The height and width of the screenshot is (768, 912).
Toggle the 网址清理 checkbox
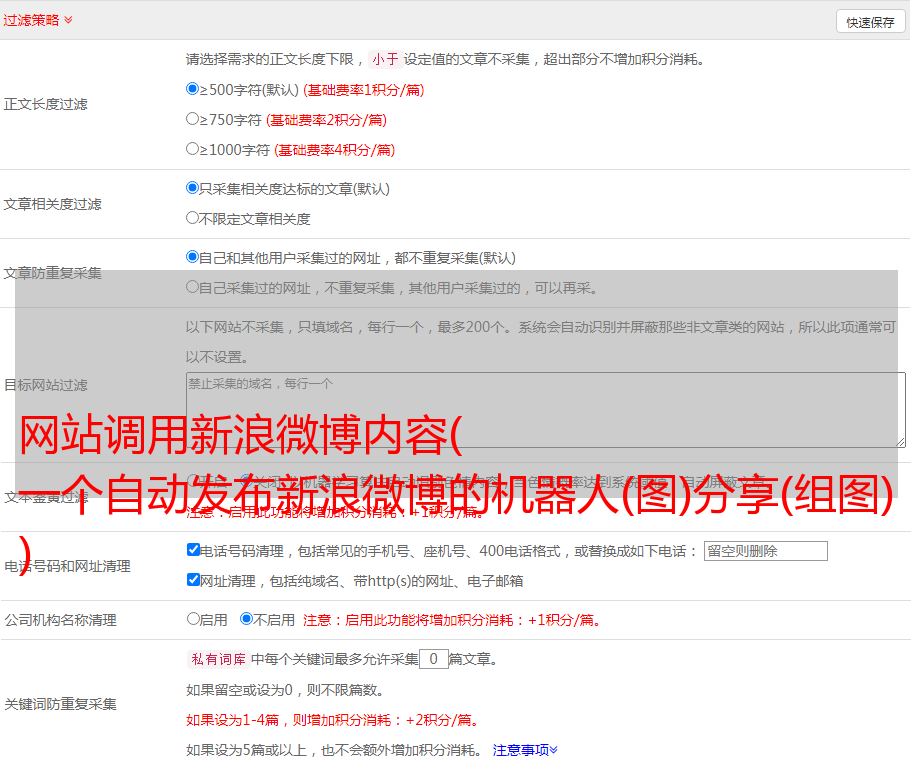tap(193, 580)
